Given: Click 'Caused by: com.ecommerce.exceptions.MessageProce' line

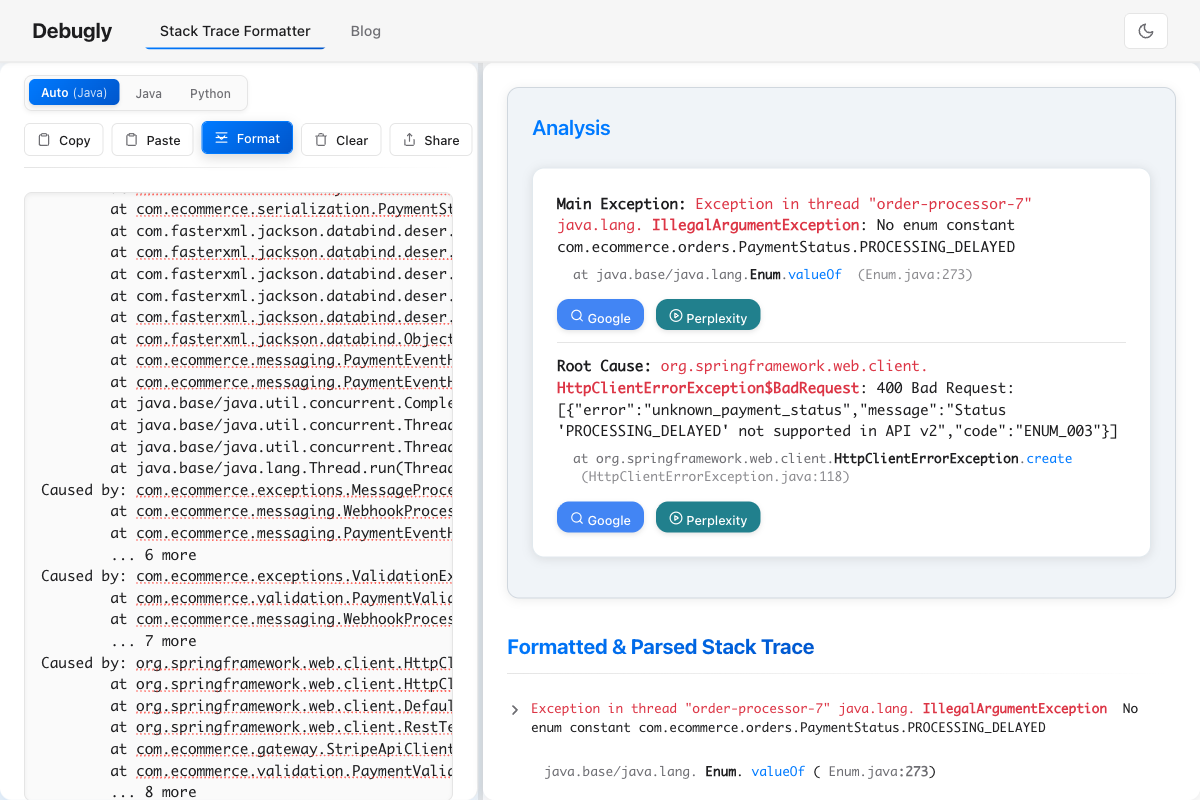Looking at the screenshot, I should pos(247,490).
